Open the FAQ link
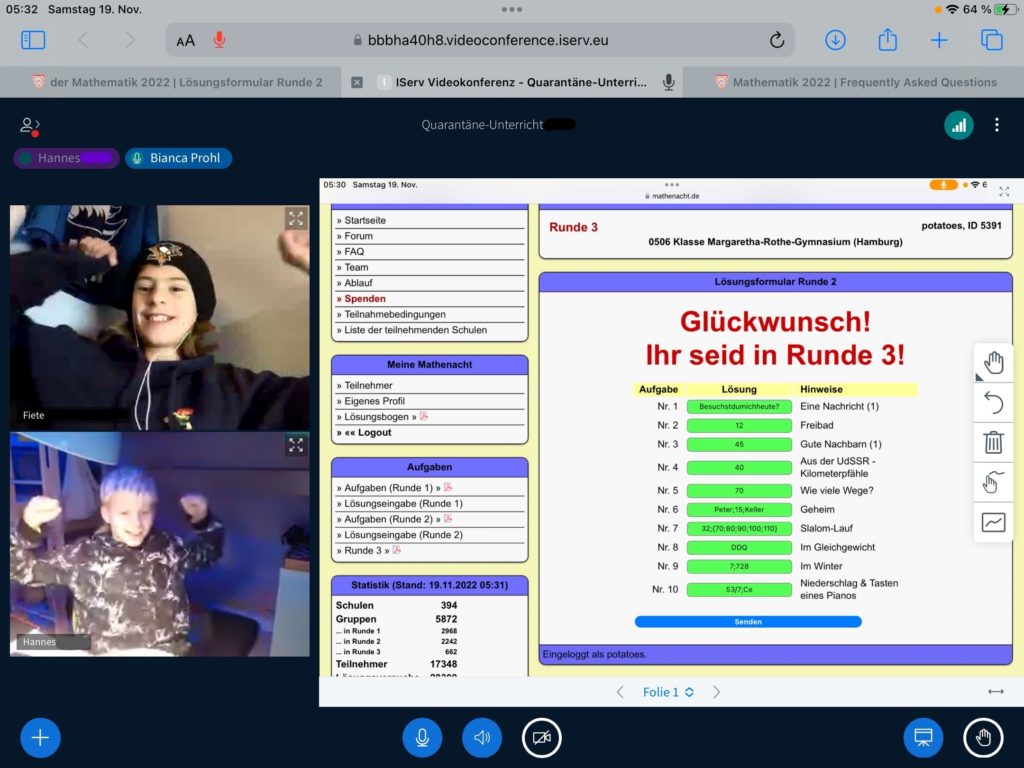The width and height of the screenshot is (1024, 768). 354,251
